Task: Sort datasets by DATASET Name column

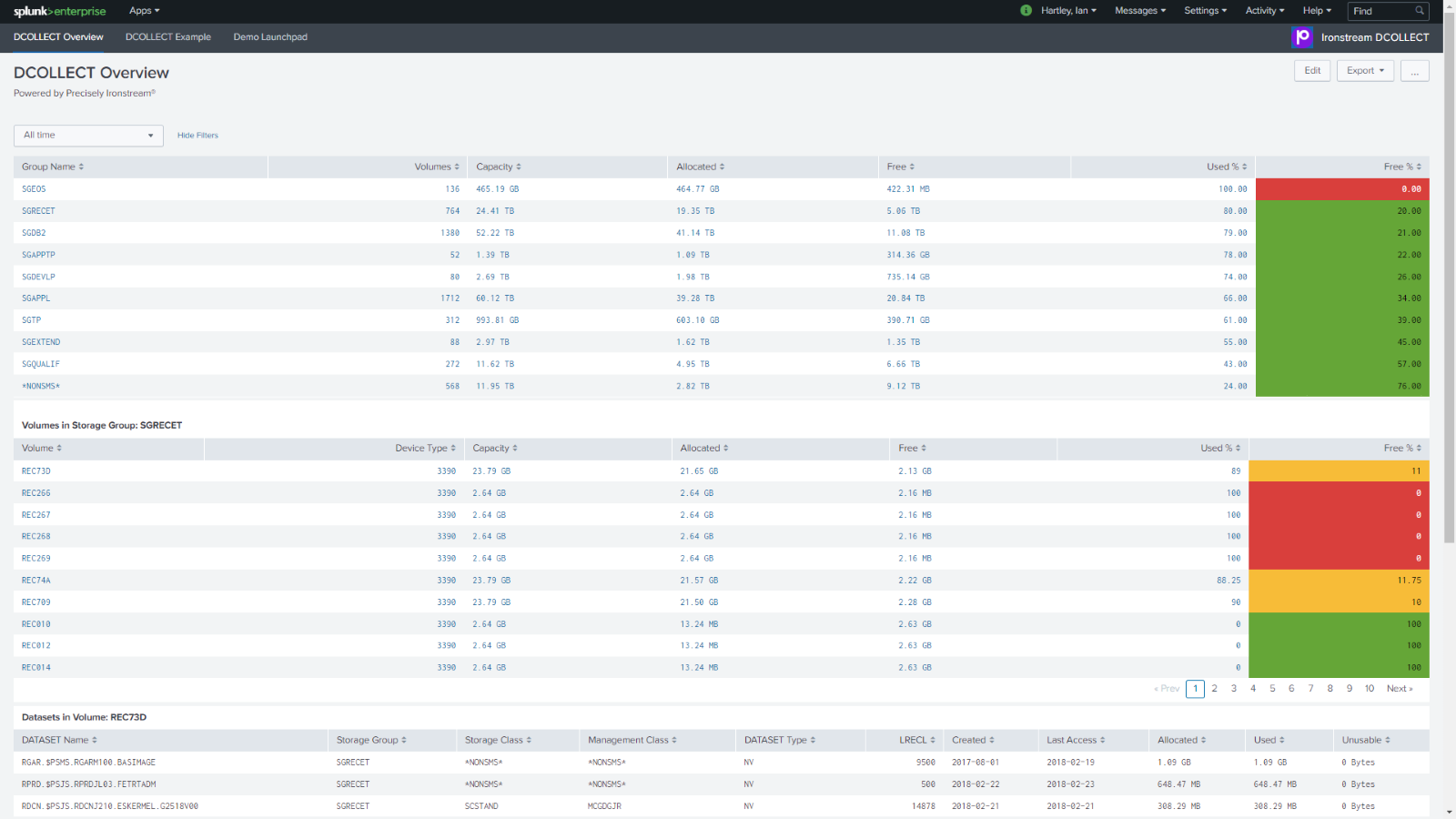Action: point(59,740)
